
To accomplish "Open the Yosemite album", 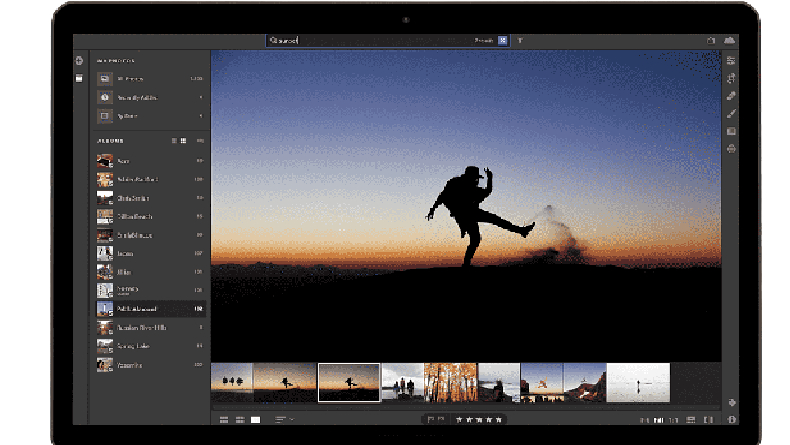I will click(x=150, y=365).
